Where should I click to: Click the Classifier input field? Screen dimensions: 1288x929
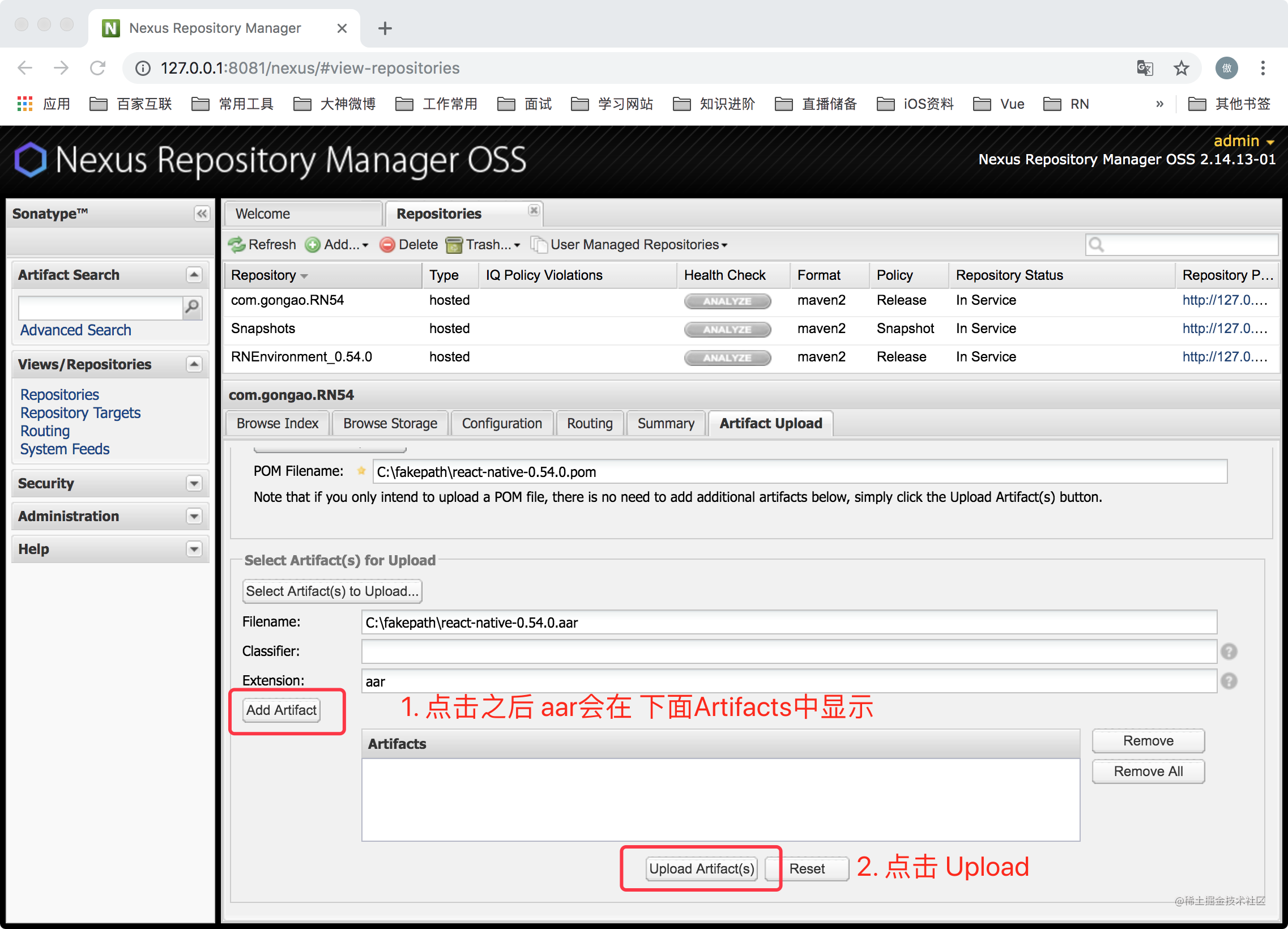[x=789, y=652]
